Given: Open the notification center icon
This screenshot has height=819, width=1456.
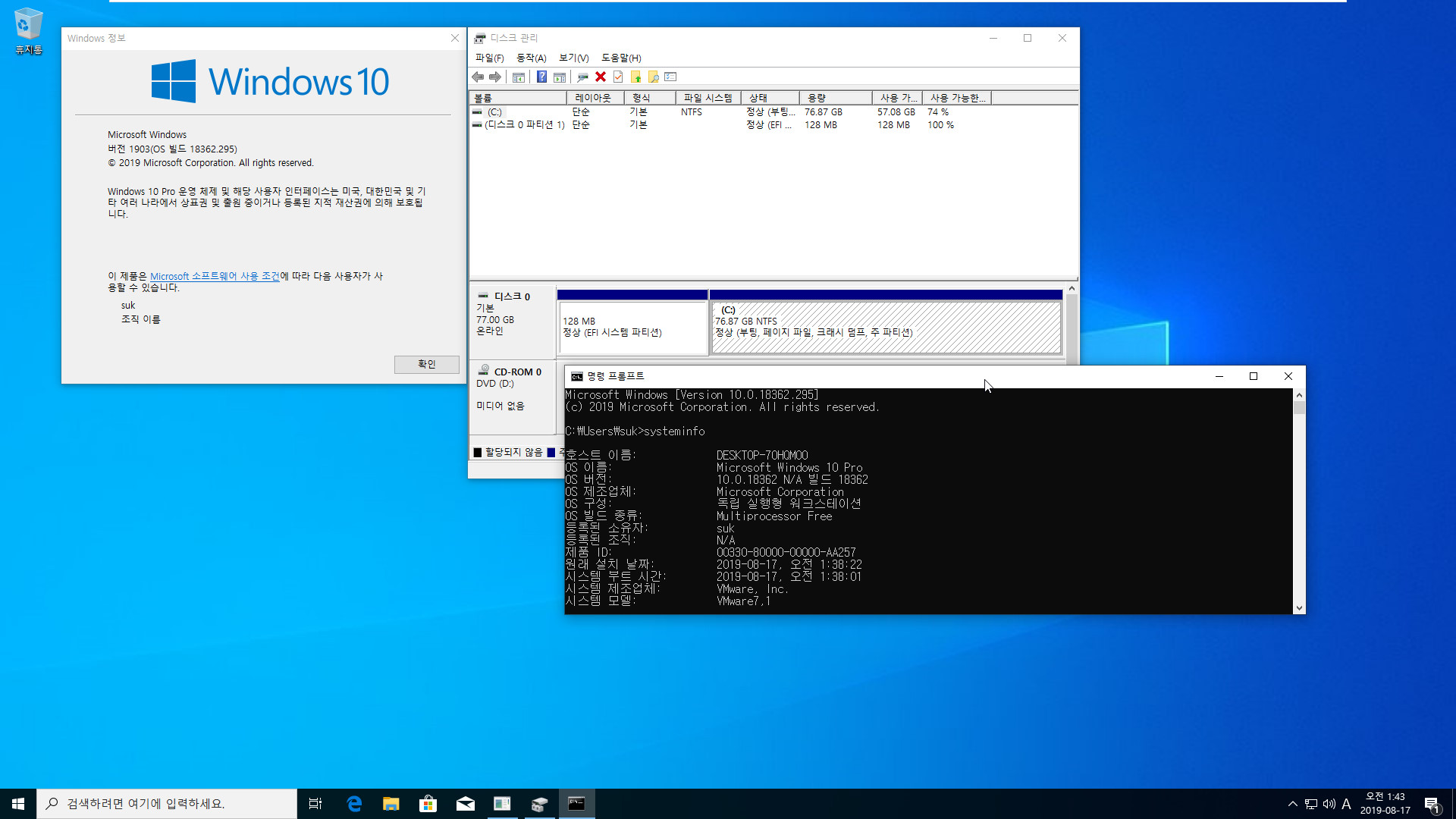Looking at the screenshot, I should [x=1432, y=804].
